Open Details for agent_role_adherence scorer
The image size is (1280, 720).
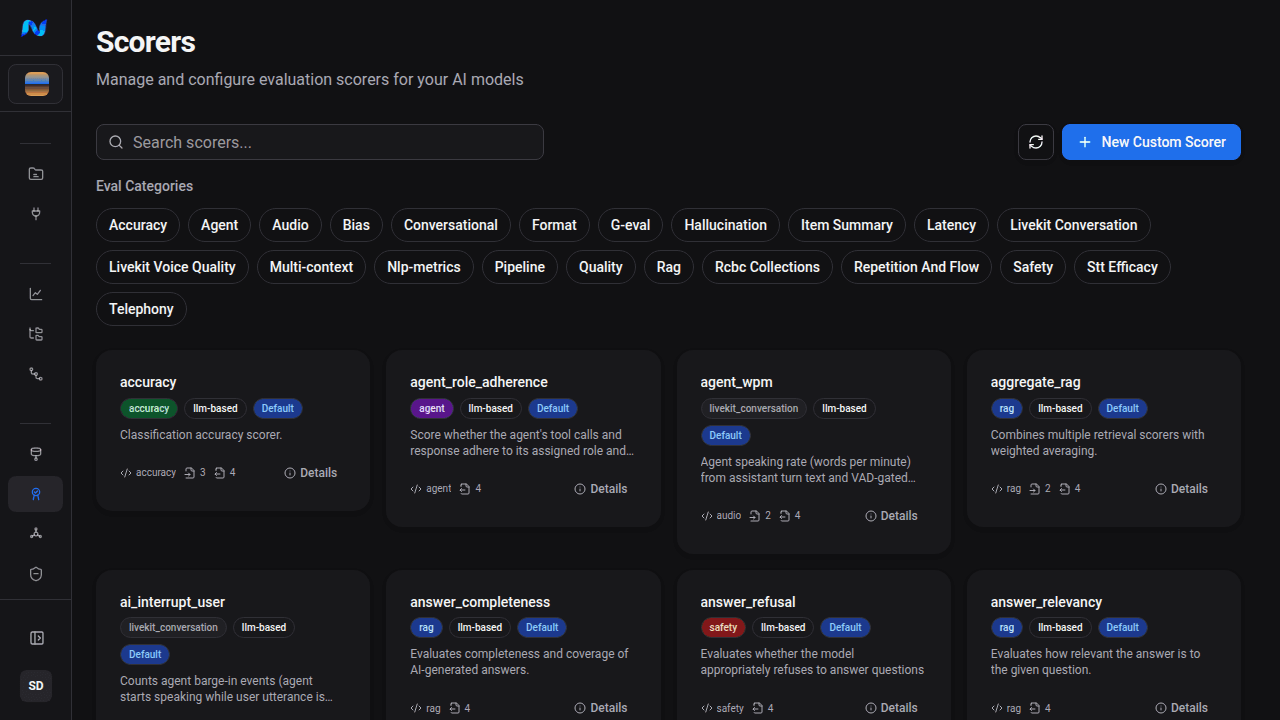(x=601, y=489)
